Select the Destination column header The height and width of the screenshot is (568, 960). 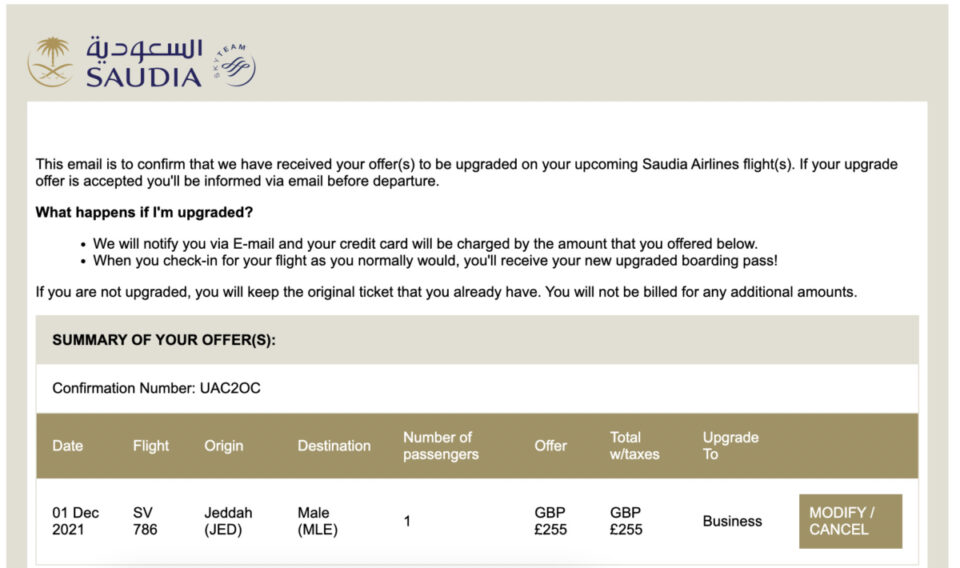coord(334,446)
